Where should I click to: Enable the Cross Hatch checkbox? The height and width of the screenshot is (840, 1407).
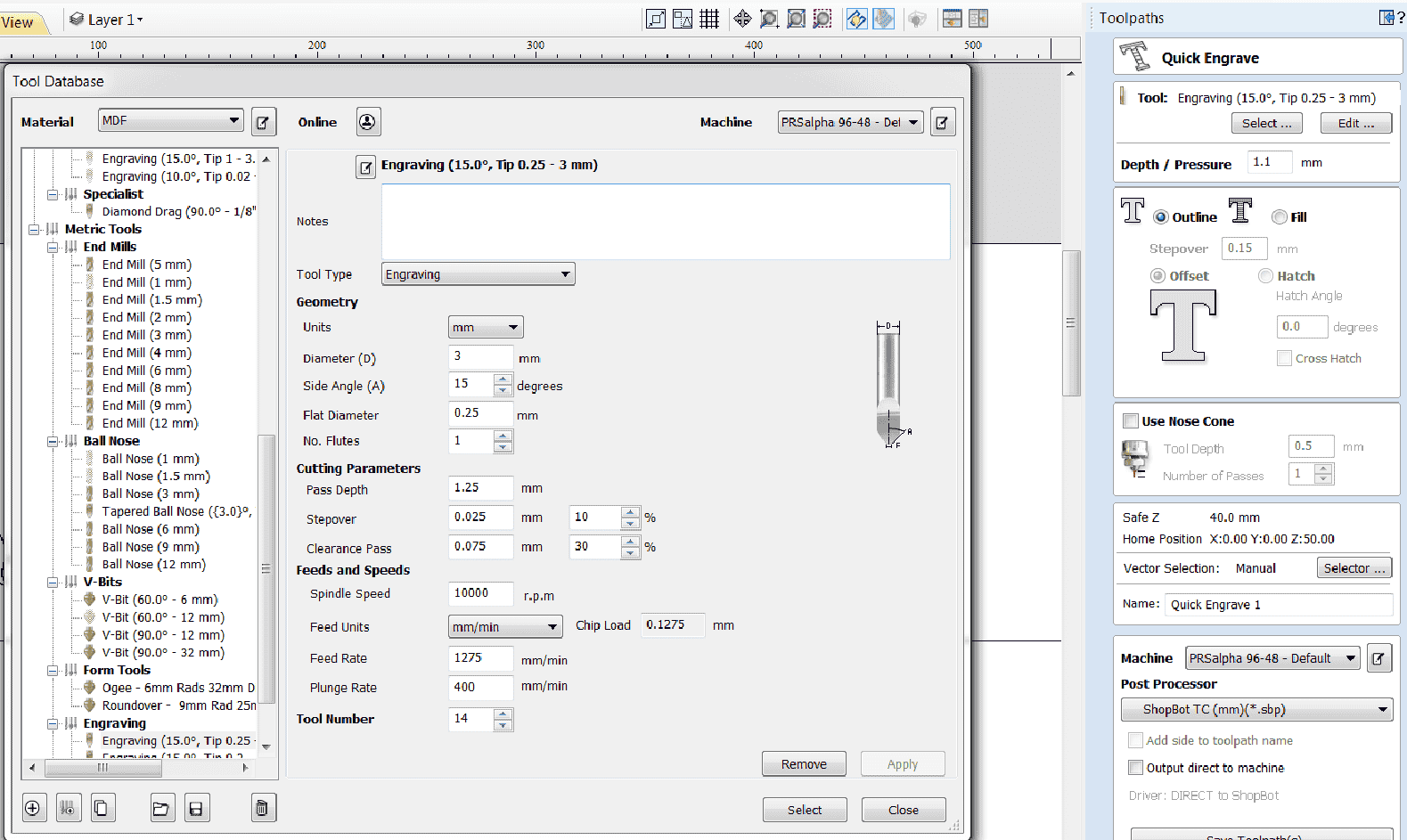tap(1284, 358)
